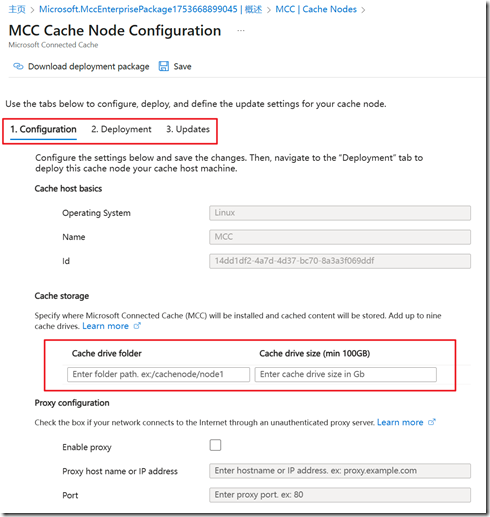Click the proxy Port input field
490x517 pixels.
(340, 495)
